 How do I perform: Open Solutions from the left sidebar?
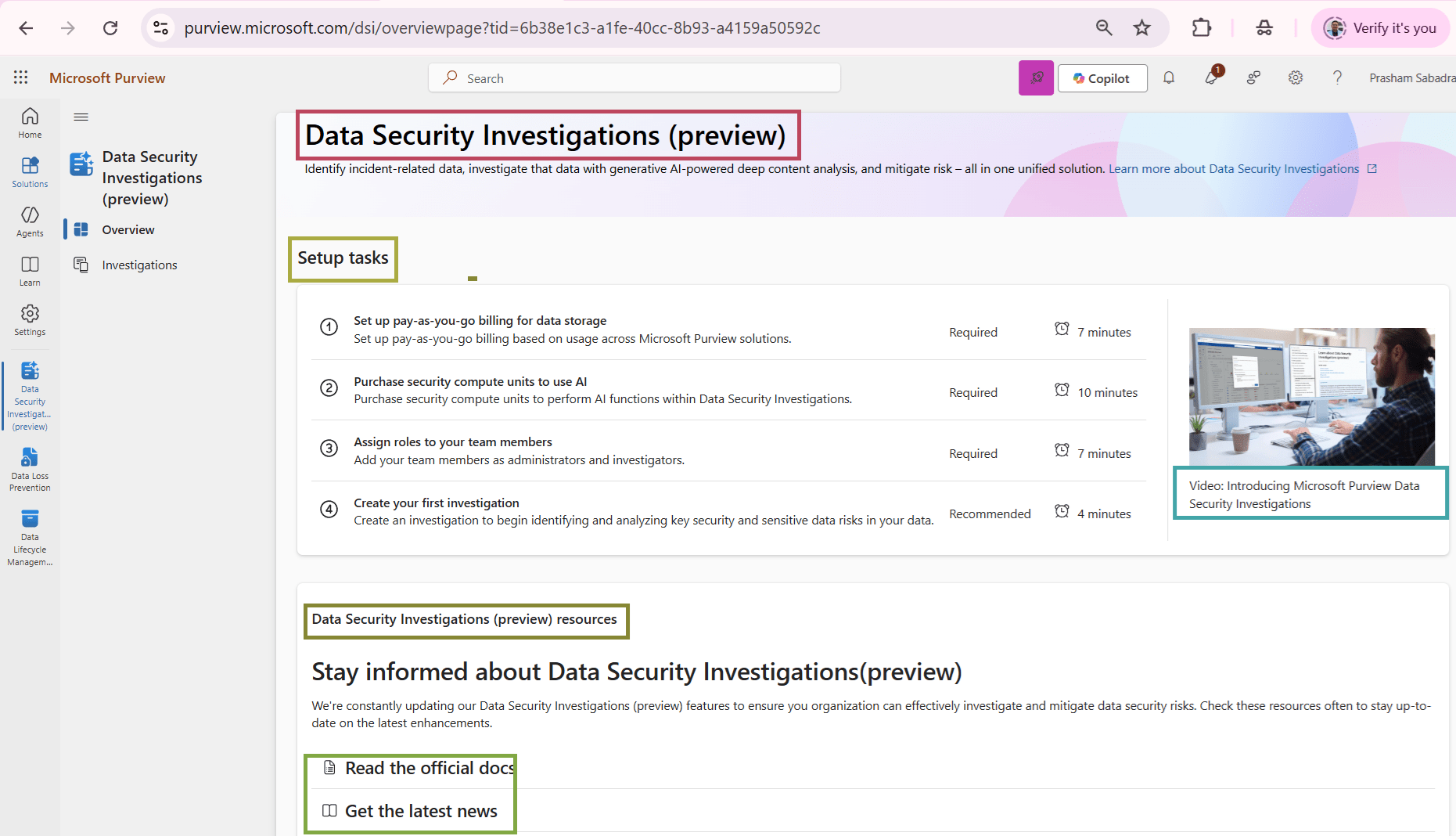pyautogui.click(x=30, y=172)
